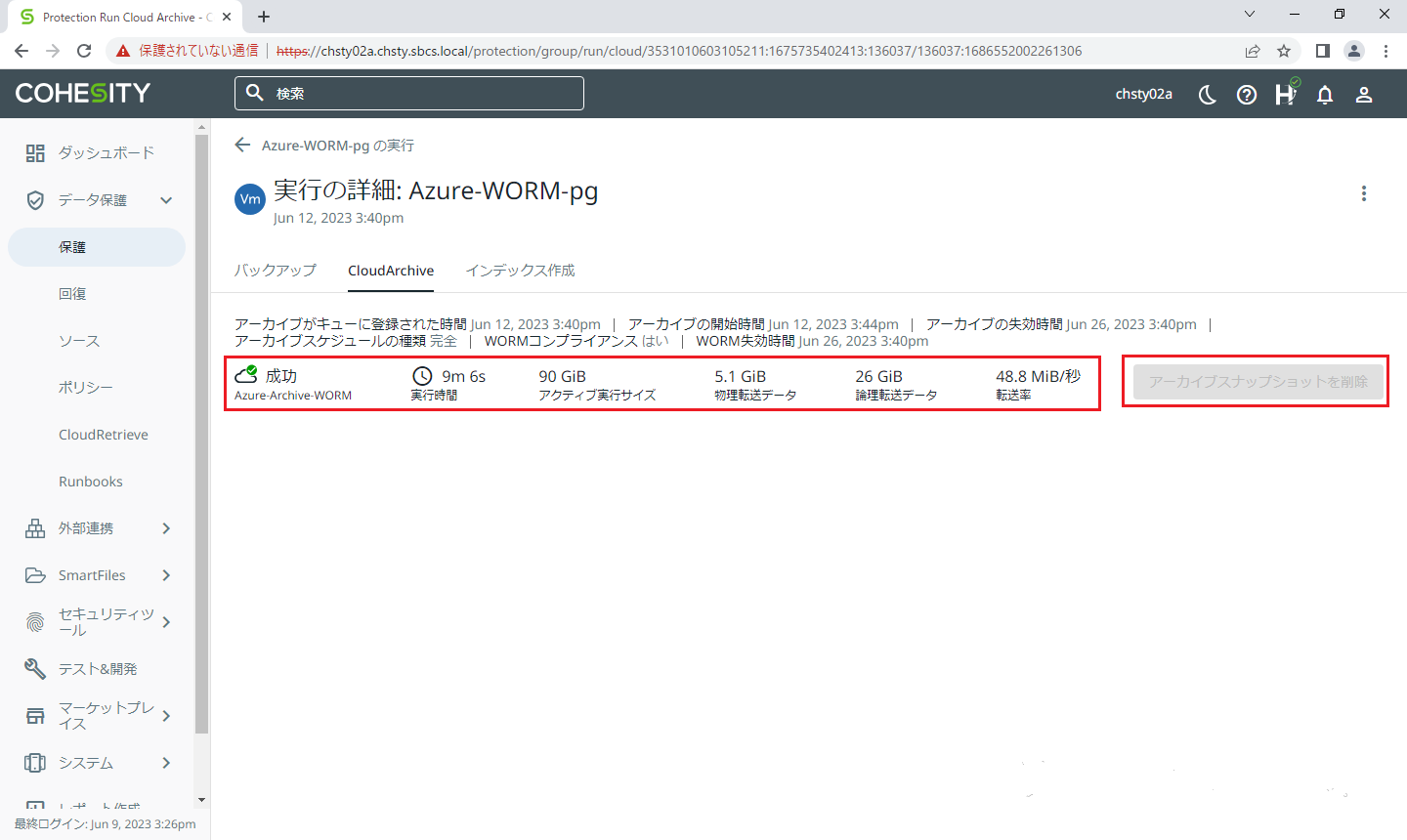Click the マーケットプレイス store icon
The image size is (1407, 840).
click(x=35, y=716)
